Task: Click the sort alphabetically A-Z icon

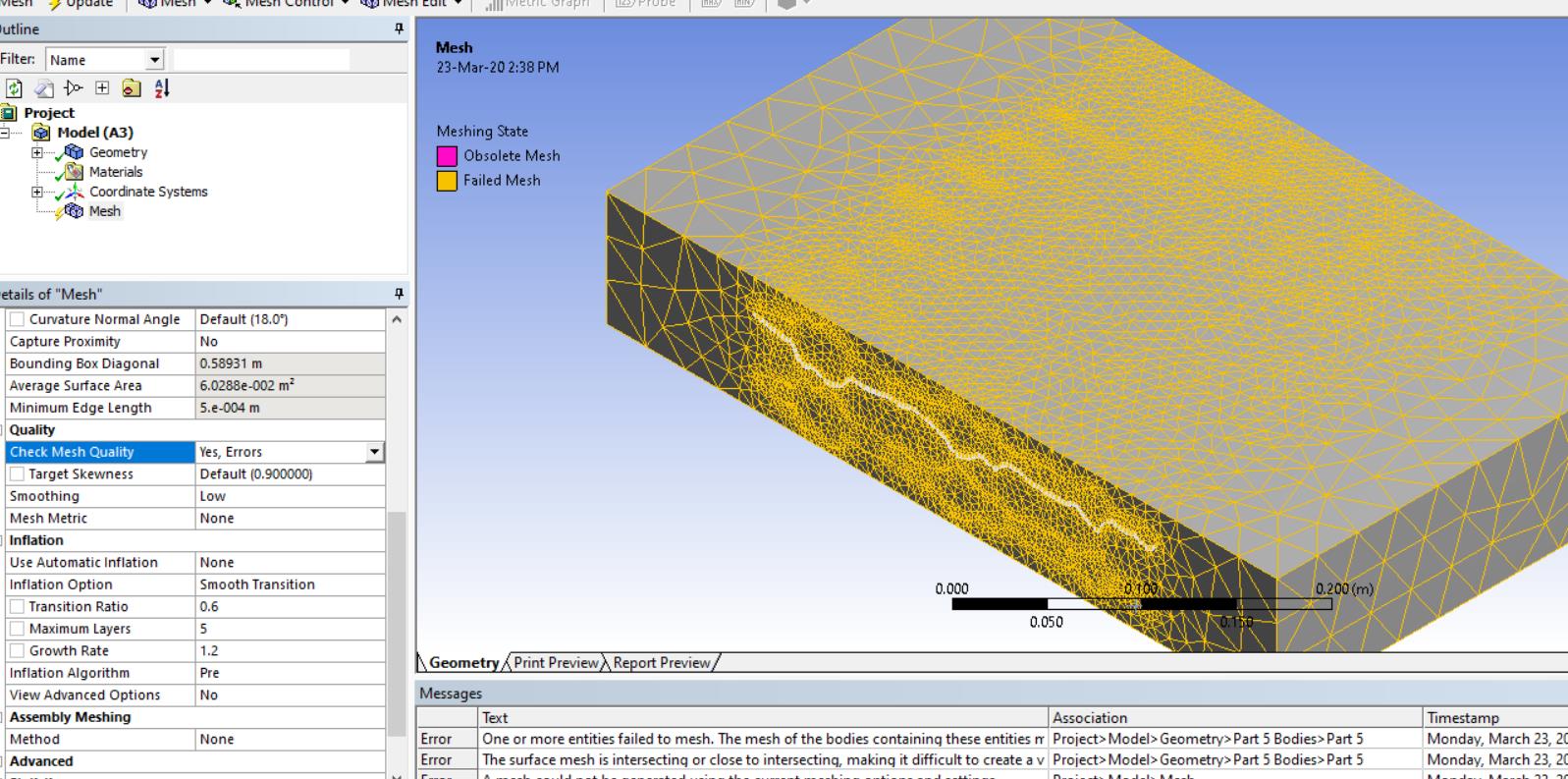Action: point(162,88)
